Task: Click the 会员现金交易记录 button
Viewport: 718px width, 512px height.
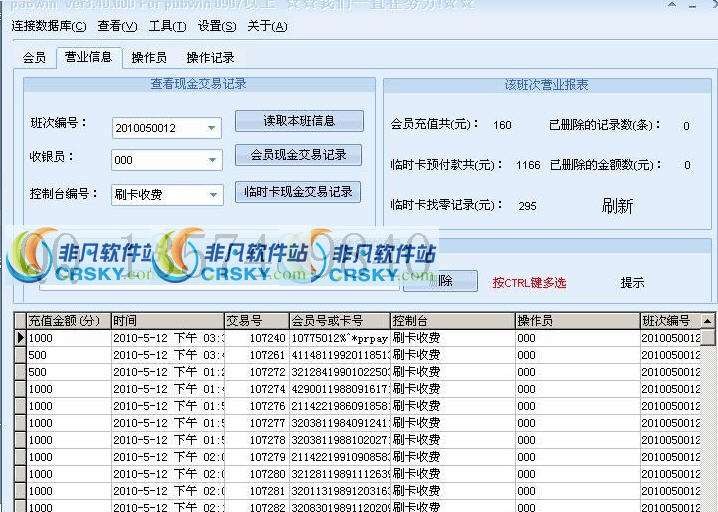Action: [299, 155]
